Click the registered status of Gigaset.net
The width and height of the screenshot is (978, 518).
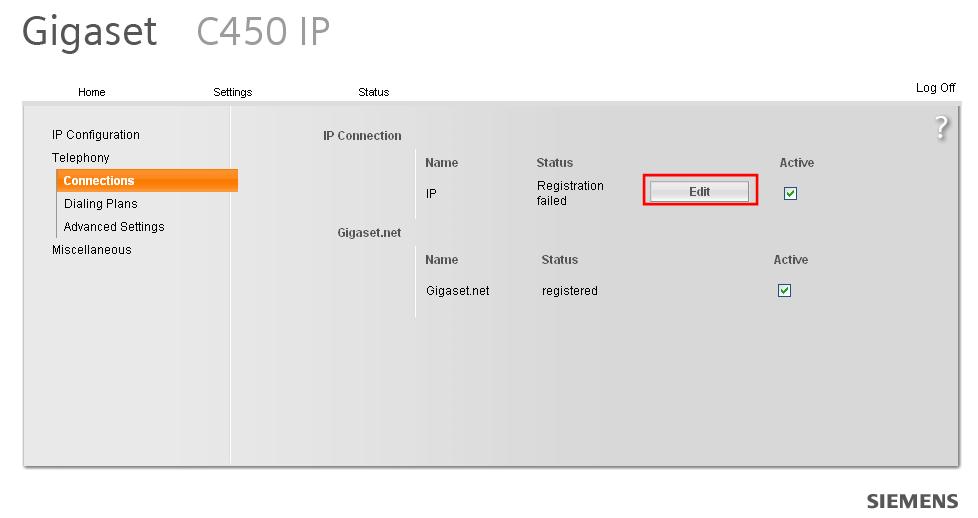(569, 291)
